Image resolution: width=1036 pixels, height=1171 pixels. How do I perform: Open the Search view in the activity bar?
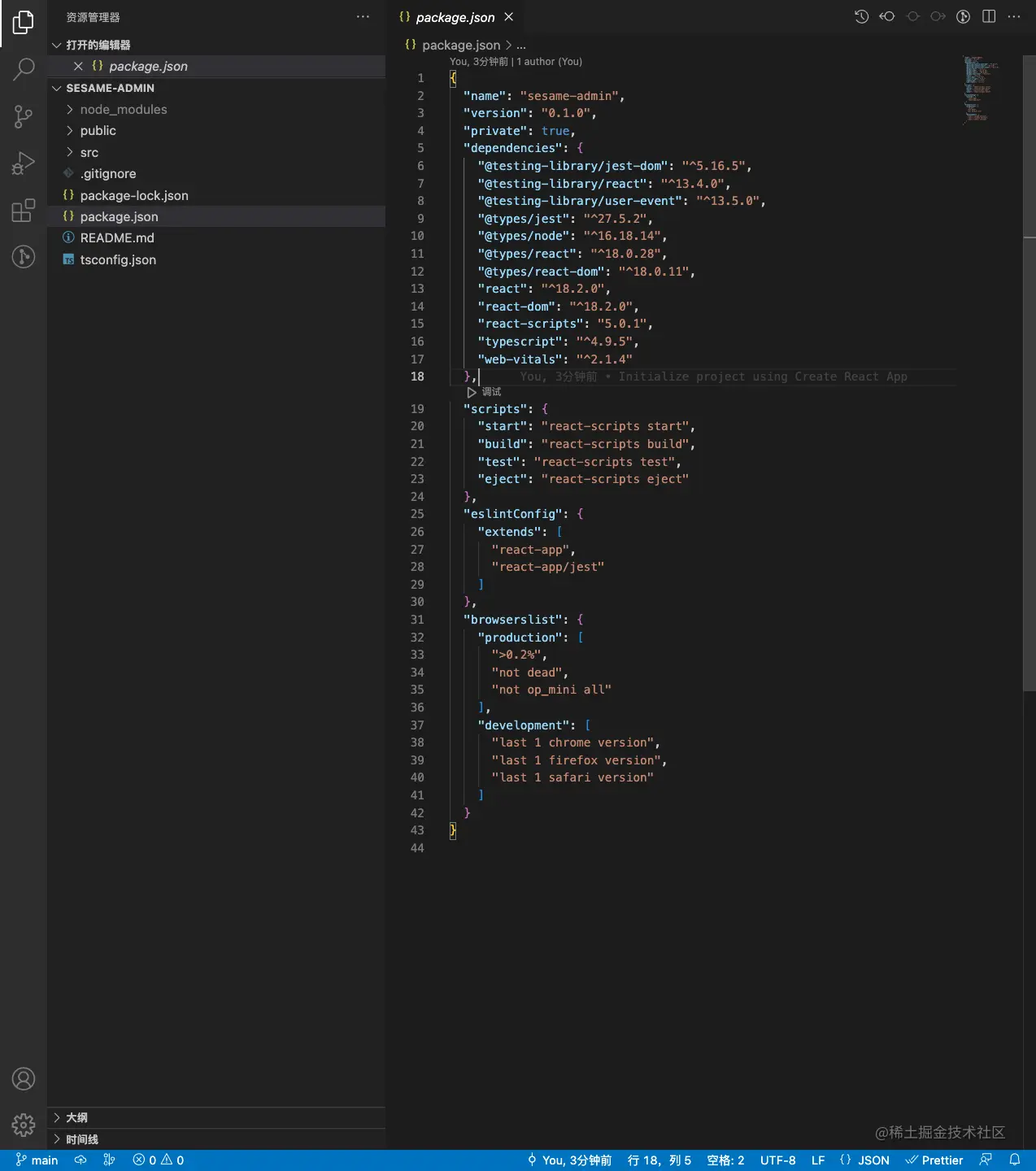(x=23, y=69)
